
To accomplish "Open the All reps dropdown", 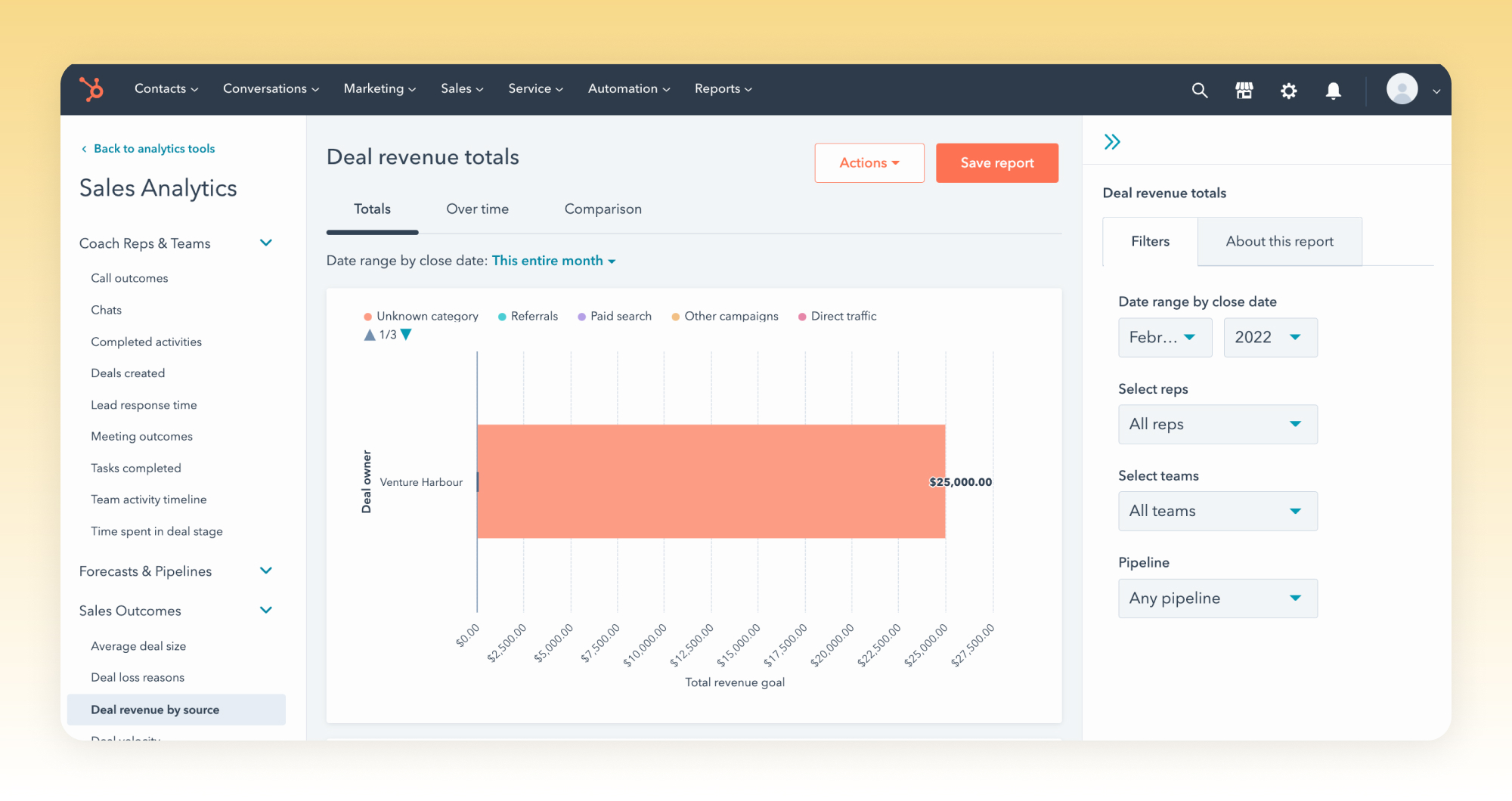I will click(x=1218, y=424).
